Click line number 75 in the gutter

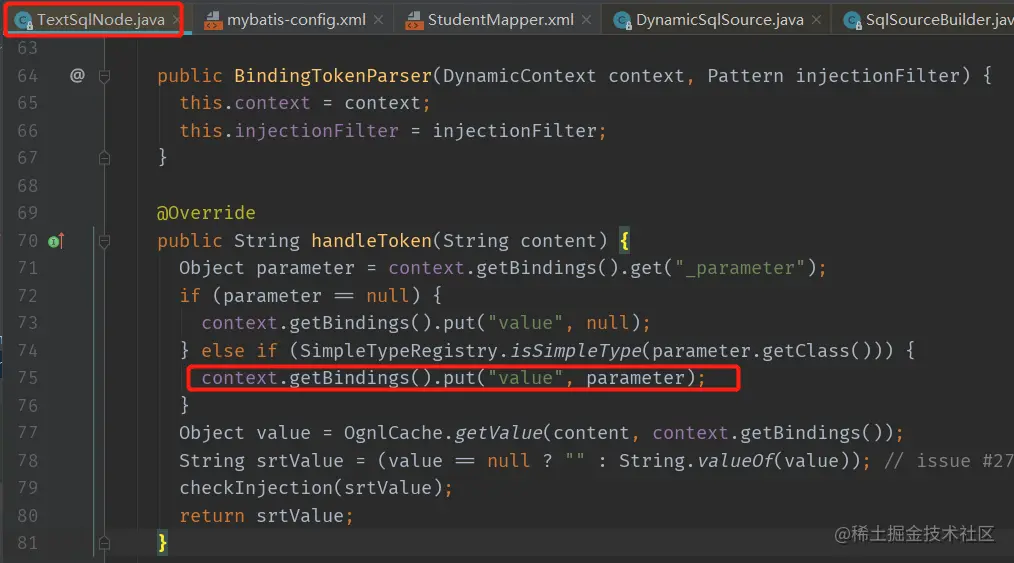27,377
